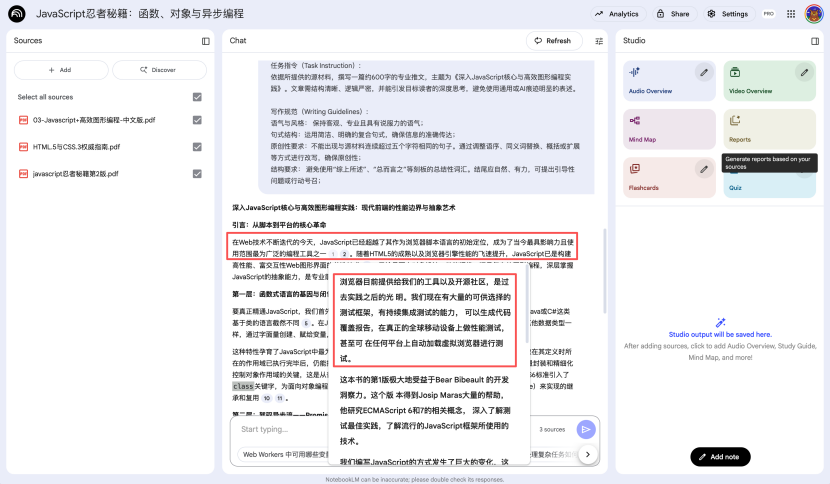The image size is (830, 484).
Task: Click PDF icon of javascript忍者秘籍 source
Action: [23, 174]
